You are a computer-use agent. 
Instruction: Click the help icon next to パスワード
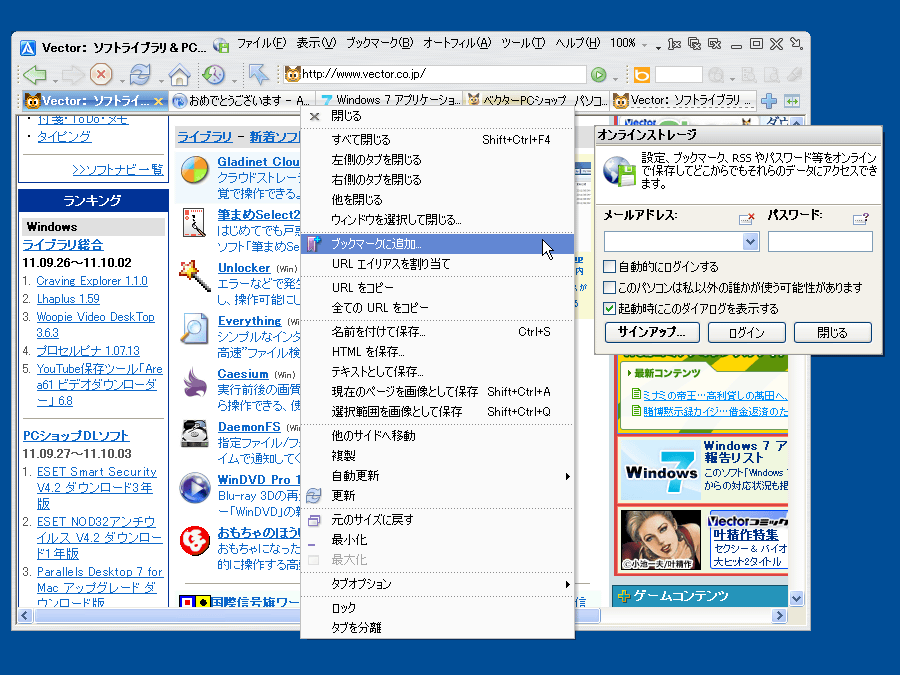pos(861,218)
